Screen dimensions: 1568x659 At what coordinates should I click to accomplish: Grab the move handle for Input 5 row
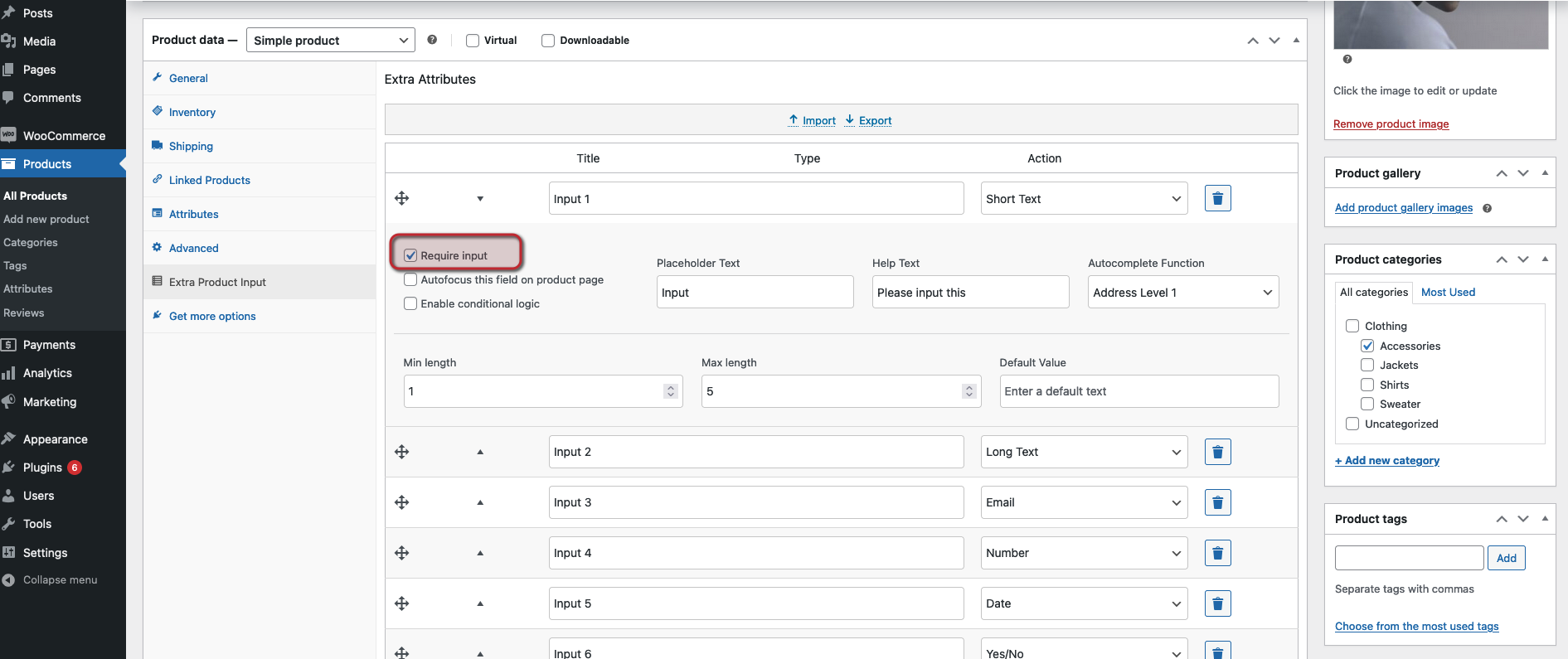coord(402,603)
